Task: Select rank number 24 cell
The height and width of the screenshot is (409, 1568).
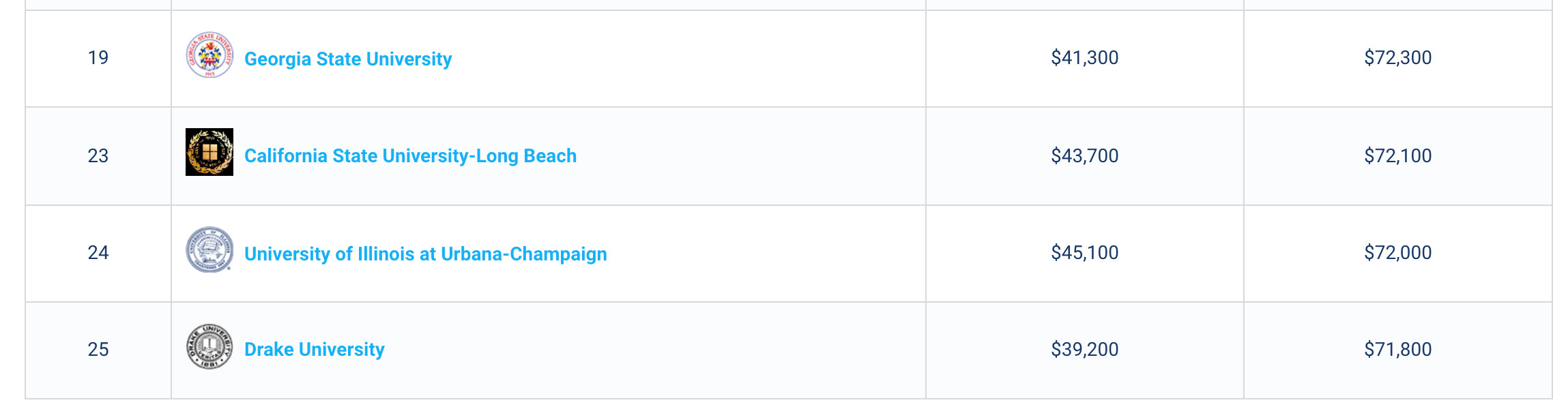Action: [98, 253]
